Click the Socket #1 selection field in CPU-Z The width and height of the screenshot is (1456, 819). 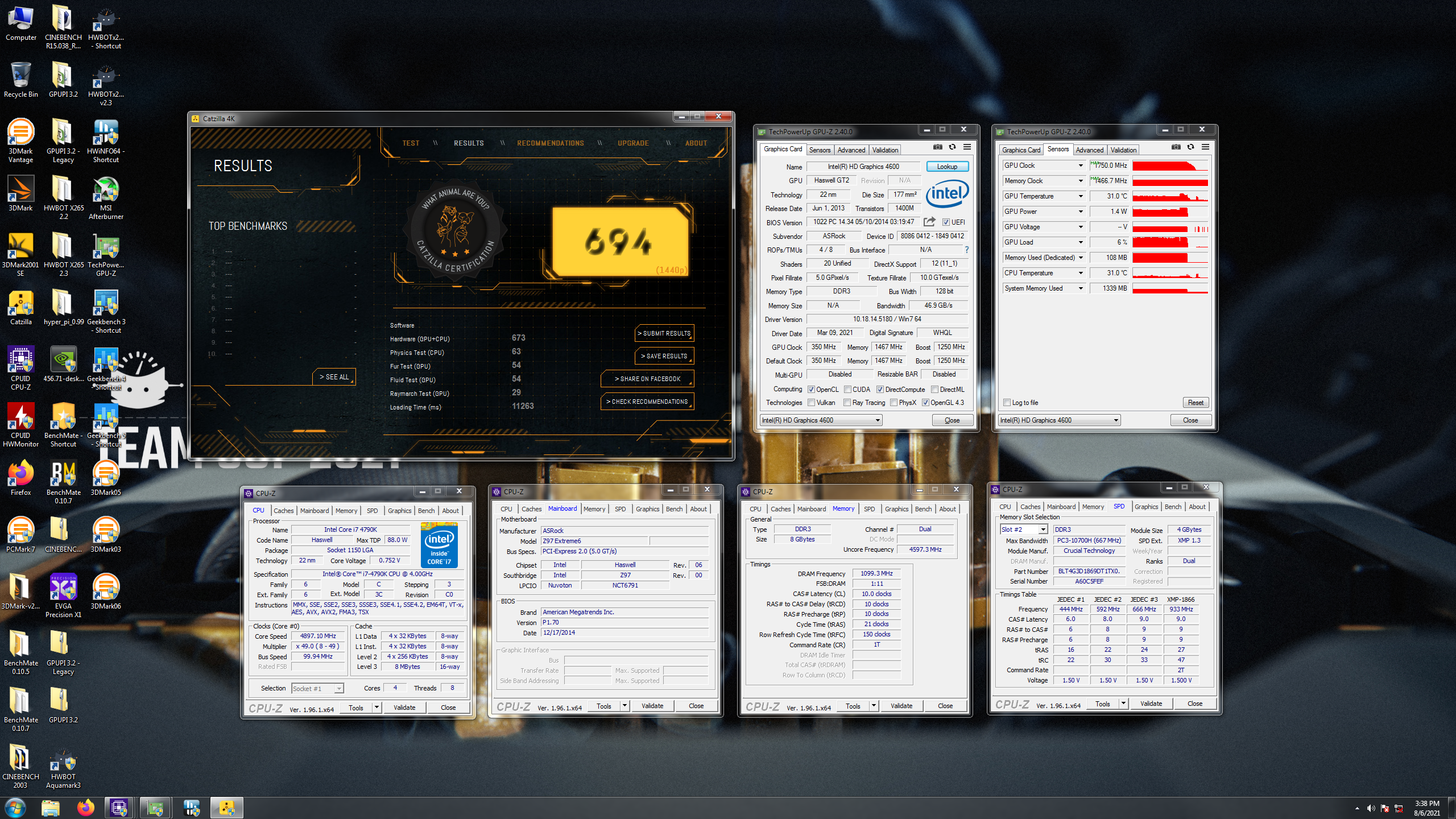pyautogui.click(x=317, y=689)
